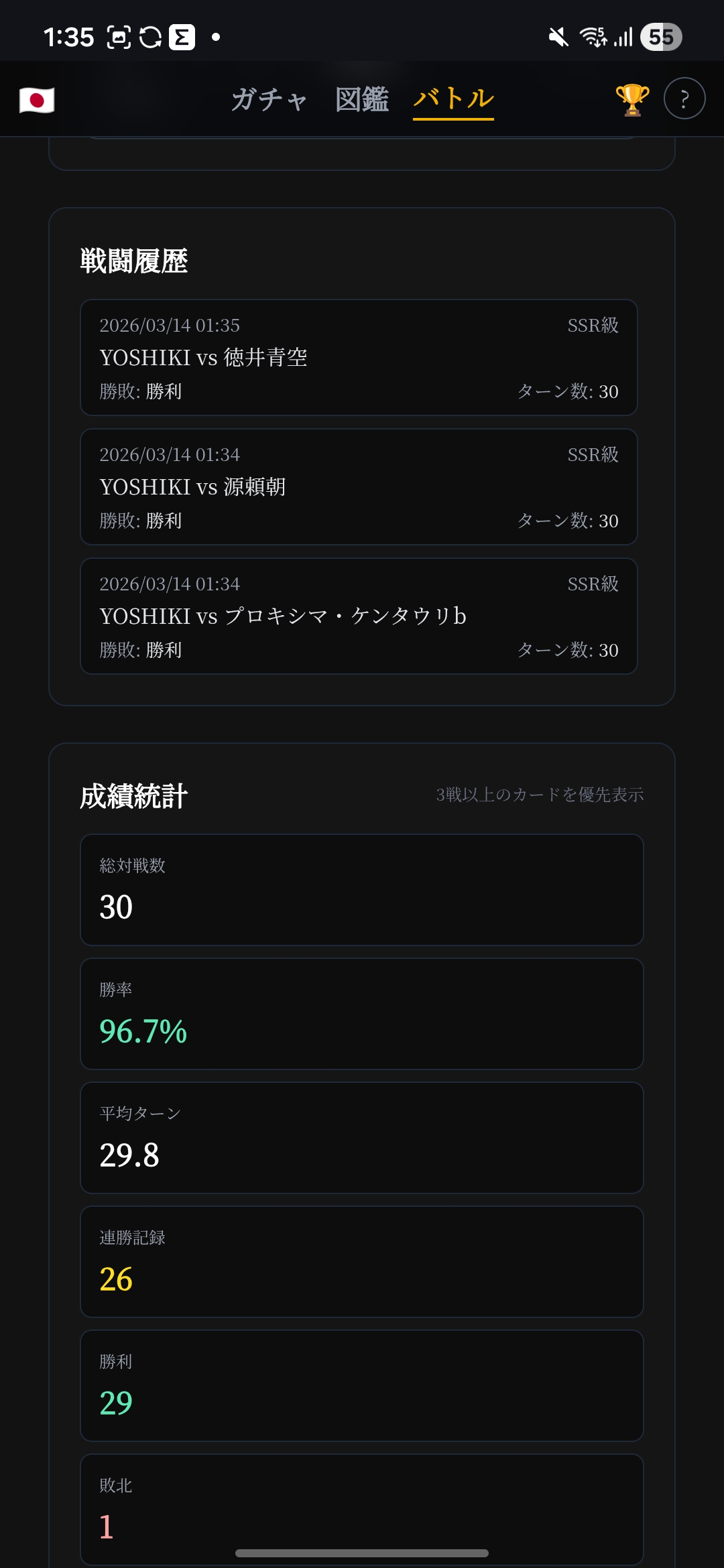Select the バトル tab
The height and width of the screenshot is (1568, 724).
453,99
